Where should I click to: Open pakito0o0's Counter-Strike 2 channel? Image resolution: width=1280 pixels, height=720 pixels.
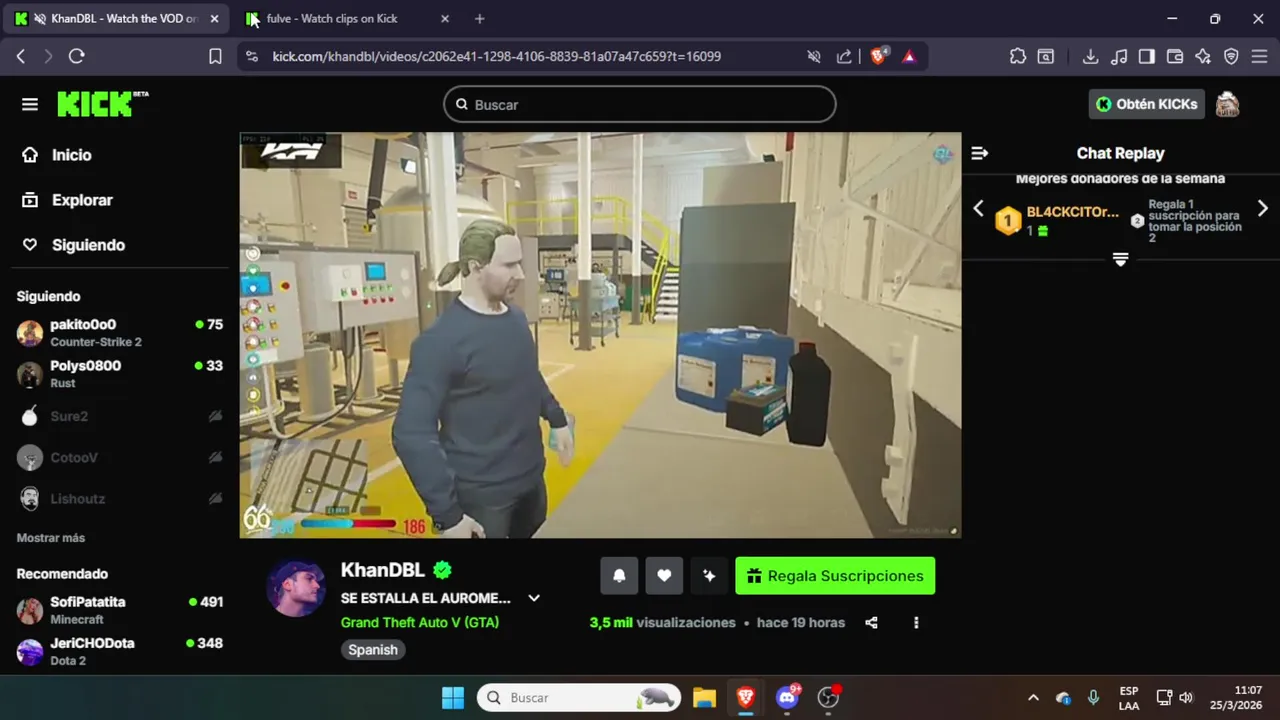tap(120, 333)
